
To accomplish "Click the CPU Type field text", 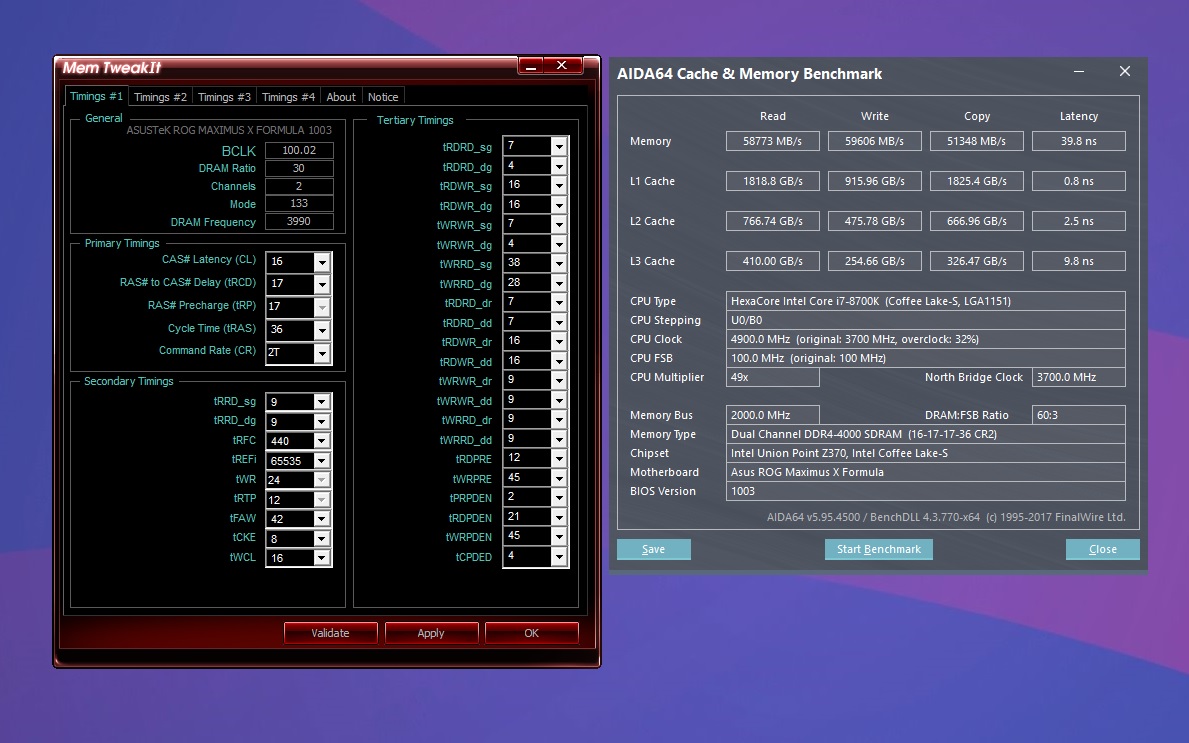I will [x=926, y=301].
